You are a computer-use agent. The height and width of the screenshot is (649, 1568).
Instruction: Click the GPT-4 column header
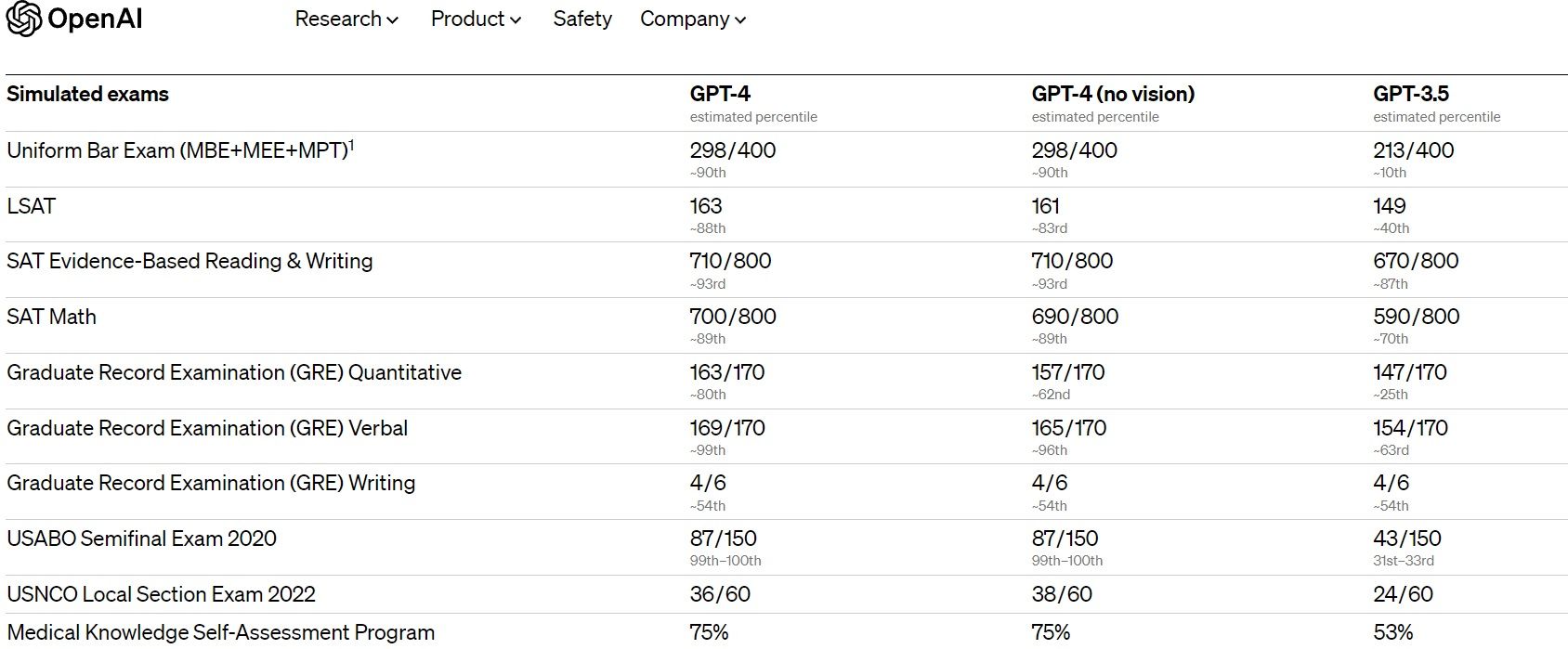coord(720,94)
